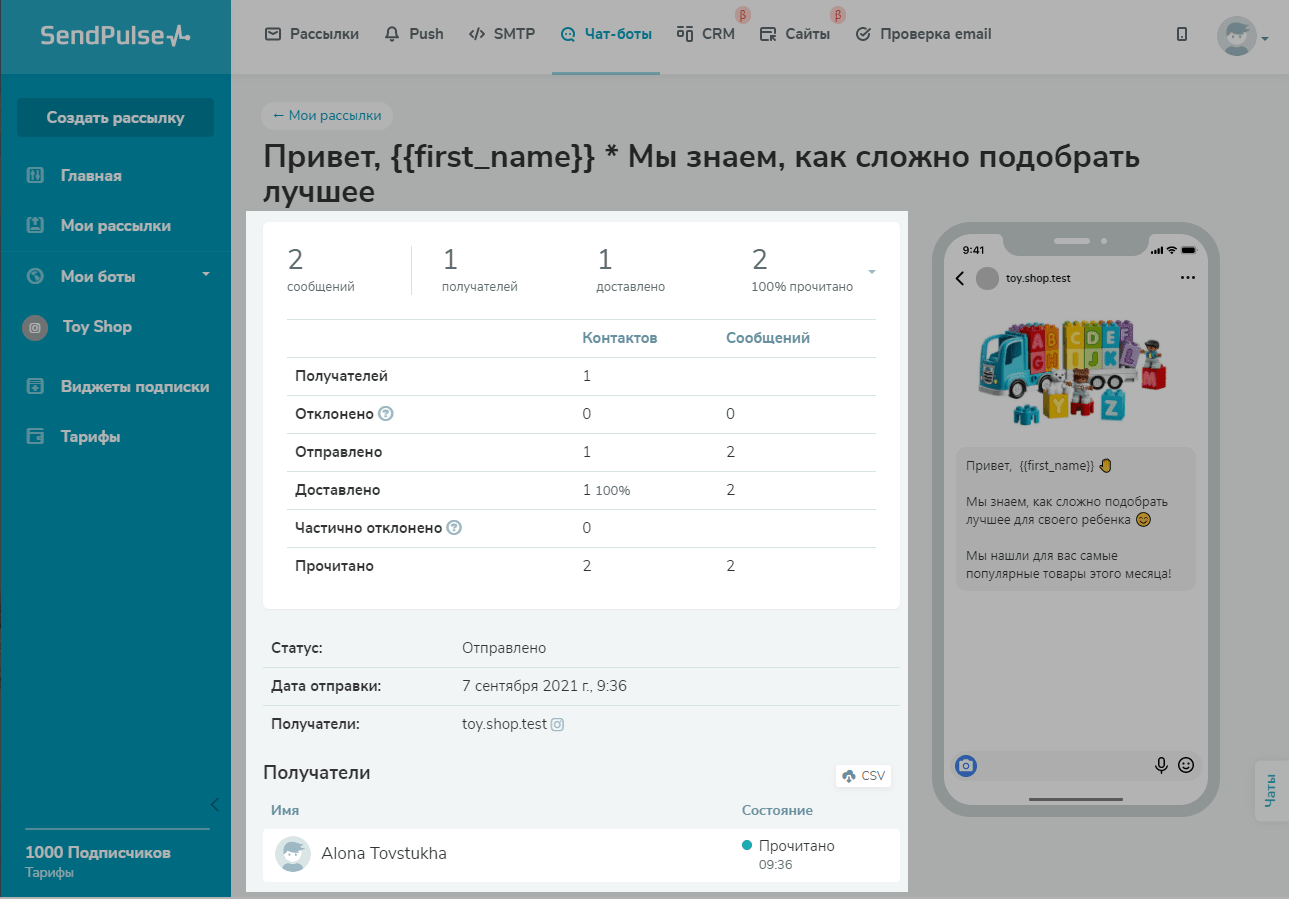The height and width of the screenshot is (899, 1289).
Task: Open three-dots menu in phone preview
Action: (1187, 277)
